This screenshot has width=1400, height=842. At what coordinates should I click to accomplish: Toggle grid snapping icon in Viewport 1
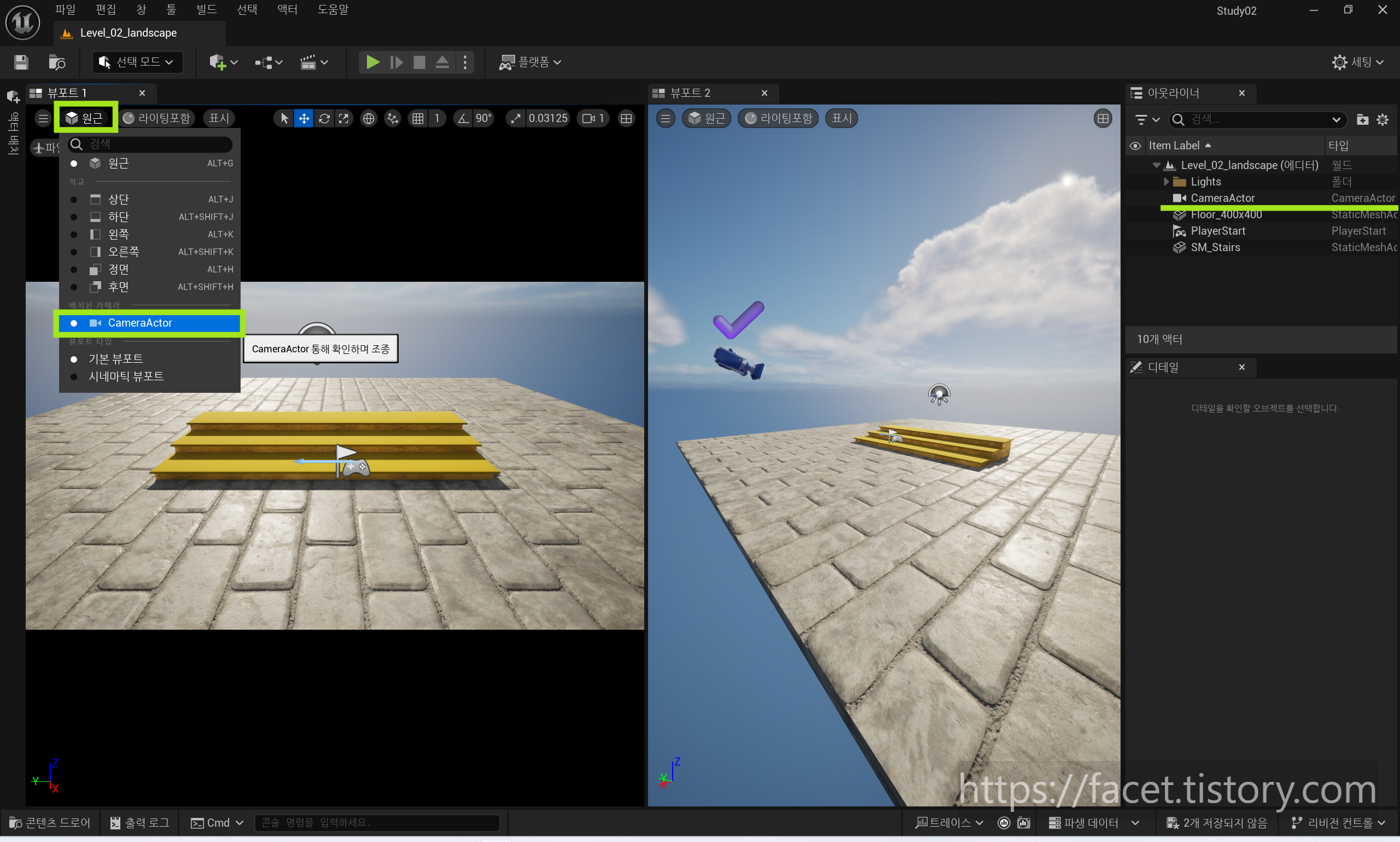418,118
